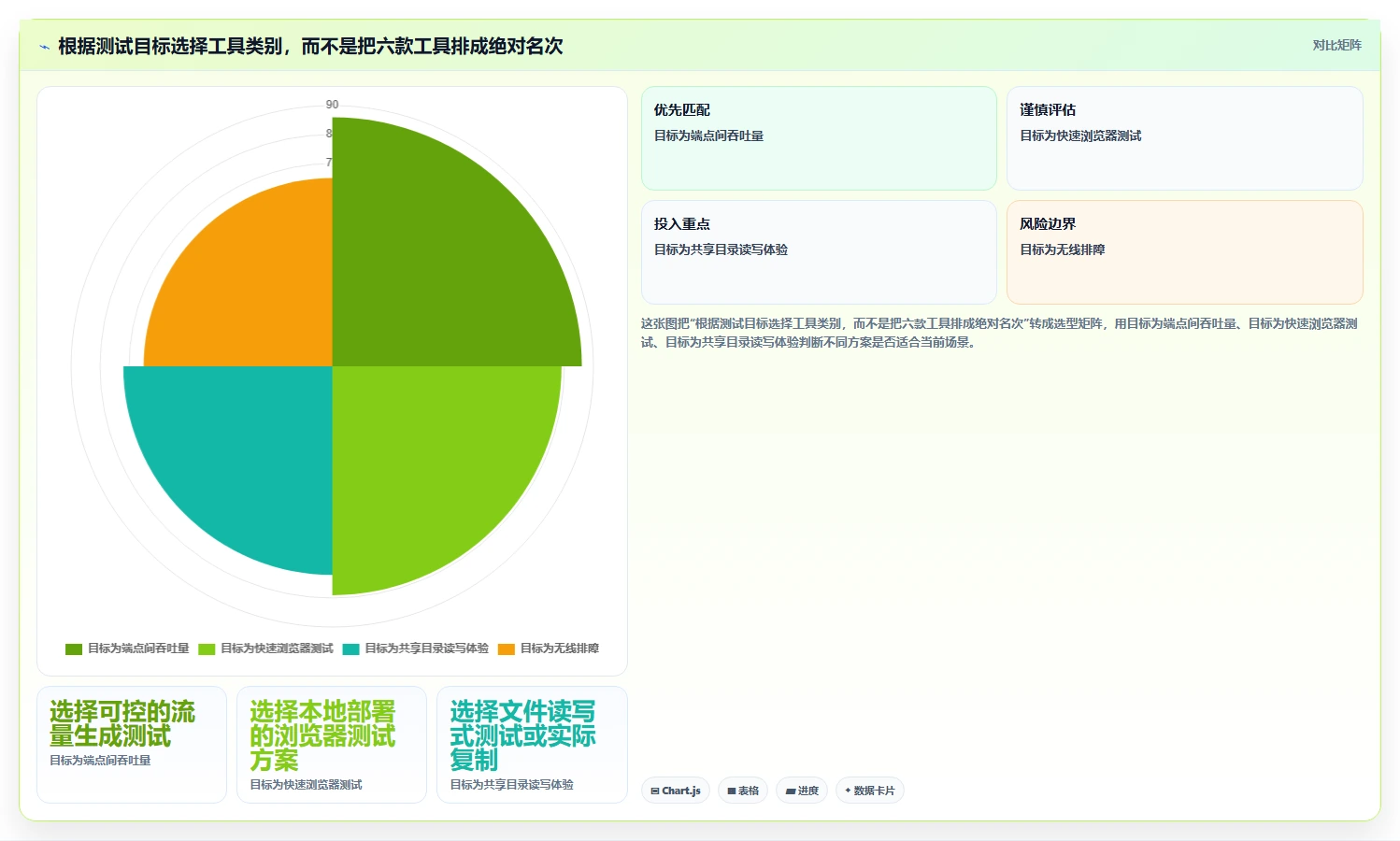
Task: Click the 选择可控的流量生成测试 card
Action: (x=132, y=745)
